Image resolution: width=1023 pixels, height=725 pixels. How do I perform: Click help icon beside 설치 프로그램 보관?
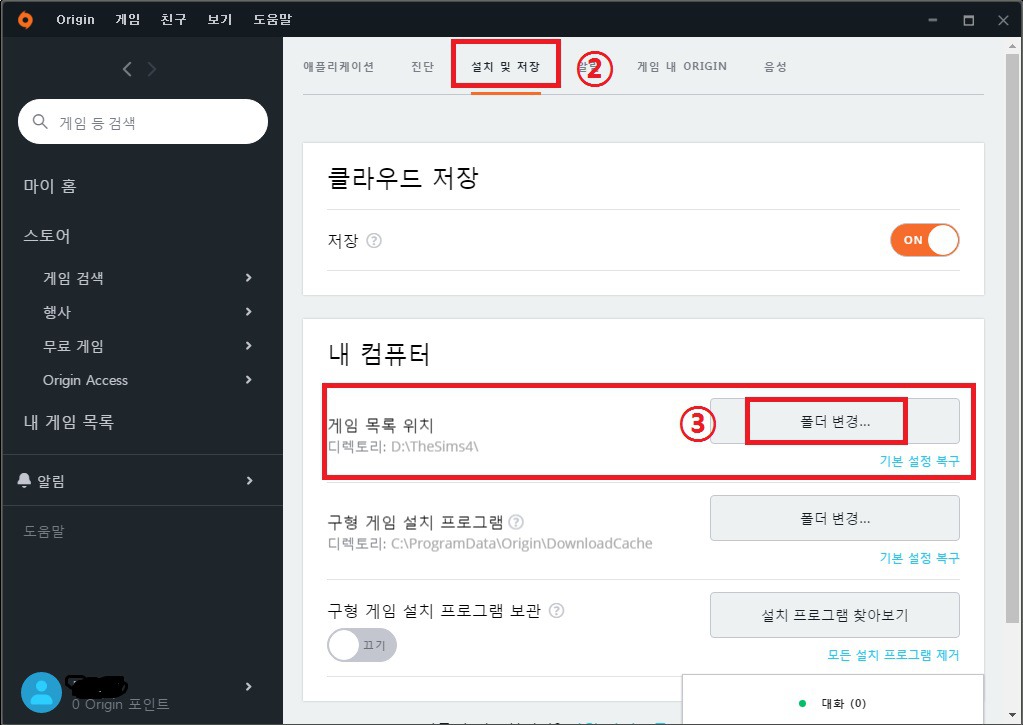pos(557,610)
